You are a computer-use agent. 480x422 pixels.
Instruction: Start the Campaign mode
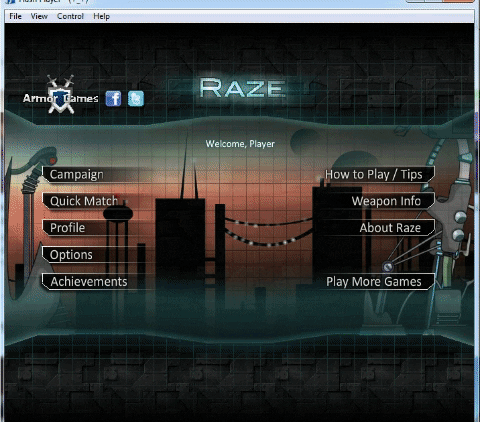(97, 175)
